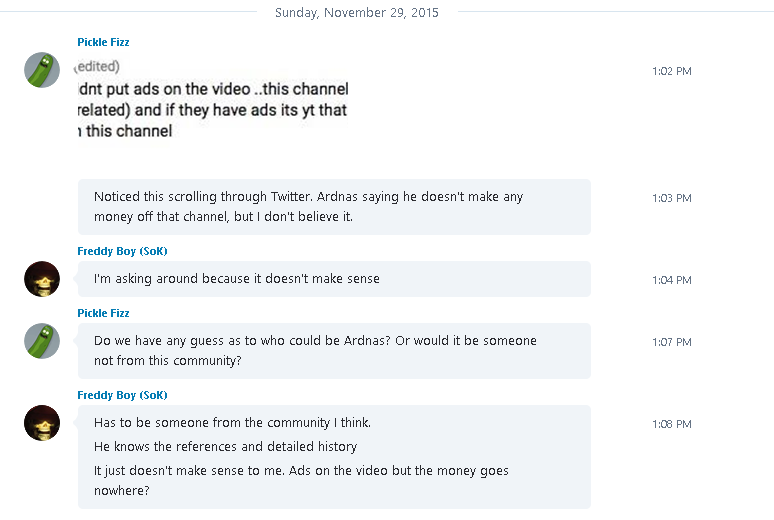Viewport: 774px width, 520px height.
Task: Open Freddy Boy (SoK) name above 1:04 message
Action: click(x=122, y=251)
